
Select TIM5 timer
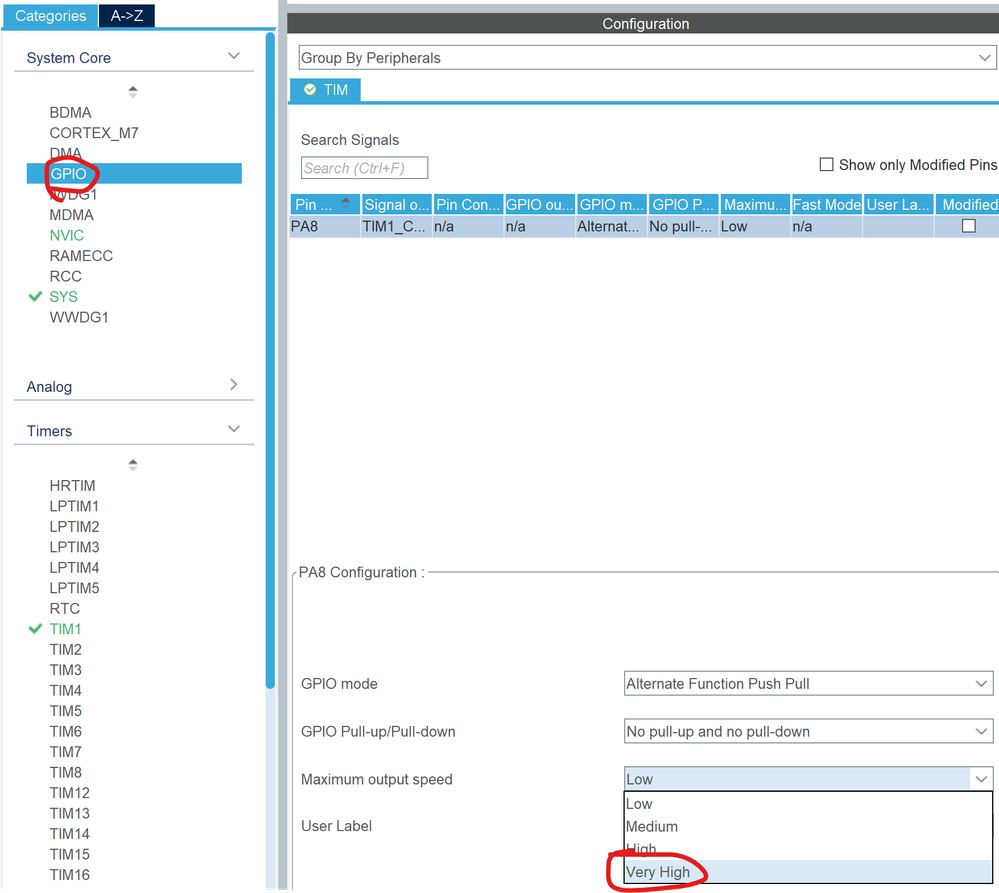point(65,711)
